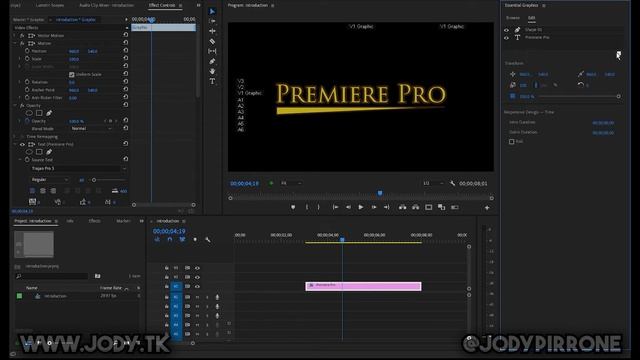Viewport: 640px width, 360px height.
Task: Toggle Snap magnet in the timeline
Action: 170,240
